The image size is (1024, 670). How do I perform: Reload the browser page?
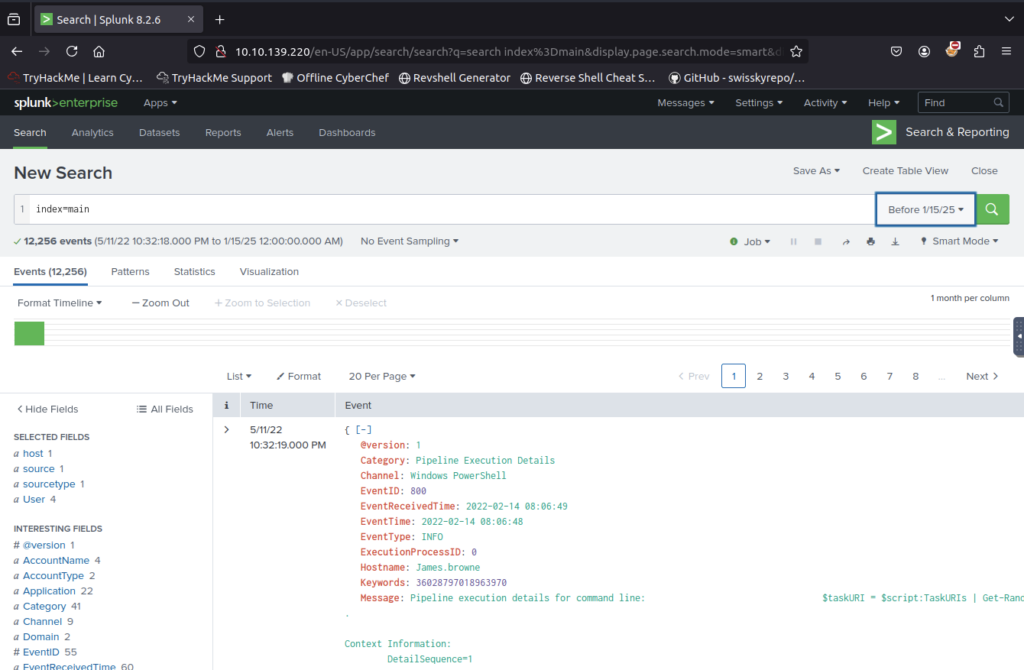72,52
